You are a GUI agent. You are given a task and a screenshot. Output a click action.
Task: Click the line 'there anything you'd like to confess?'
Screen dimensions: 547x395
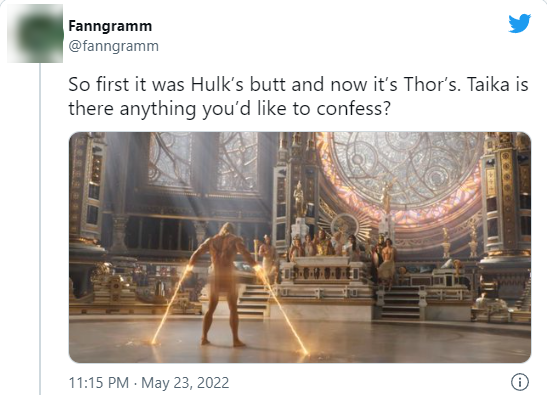(x=229, y=109)
